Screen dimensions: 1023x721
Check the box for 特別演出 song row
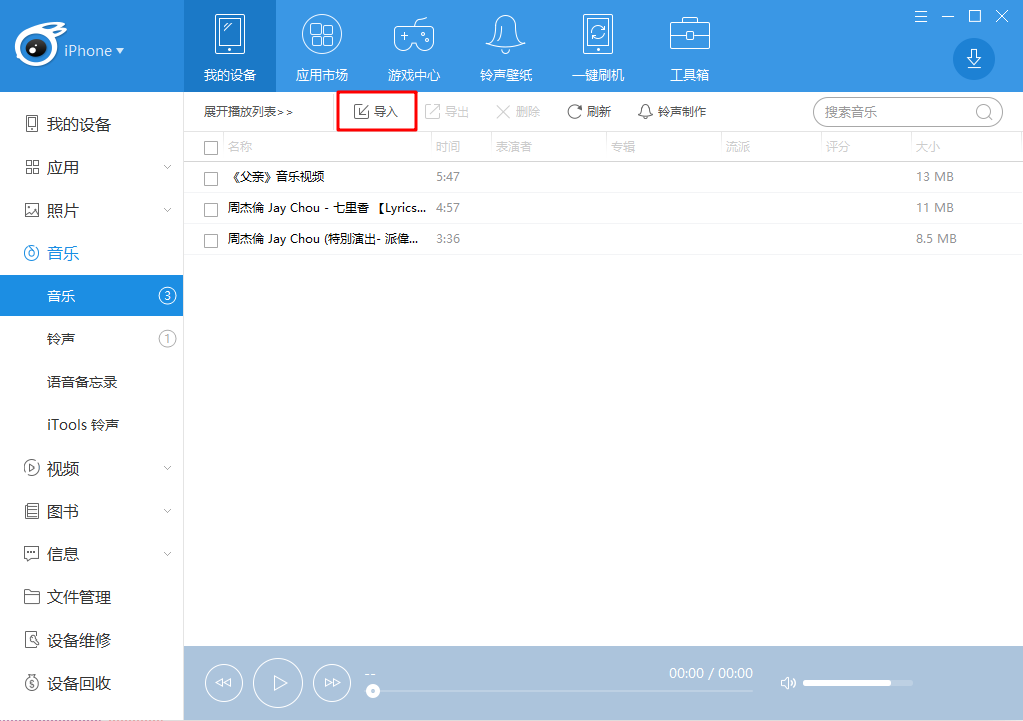(x=211, y=241)
